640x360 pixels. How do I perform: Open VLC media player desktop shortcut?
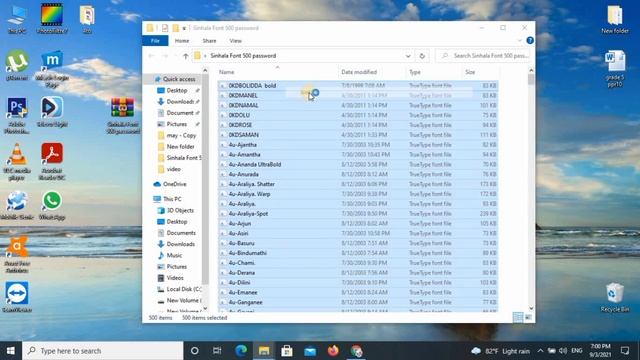pos(17,162)
